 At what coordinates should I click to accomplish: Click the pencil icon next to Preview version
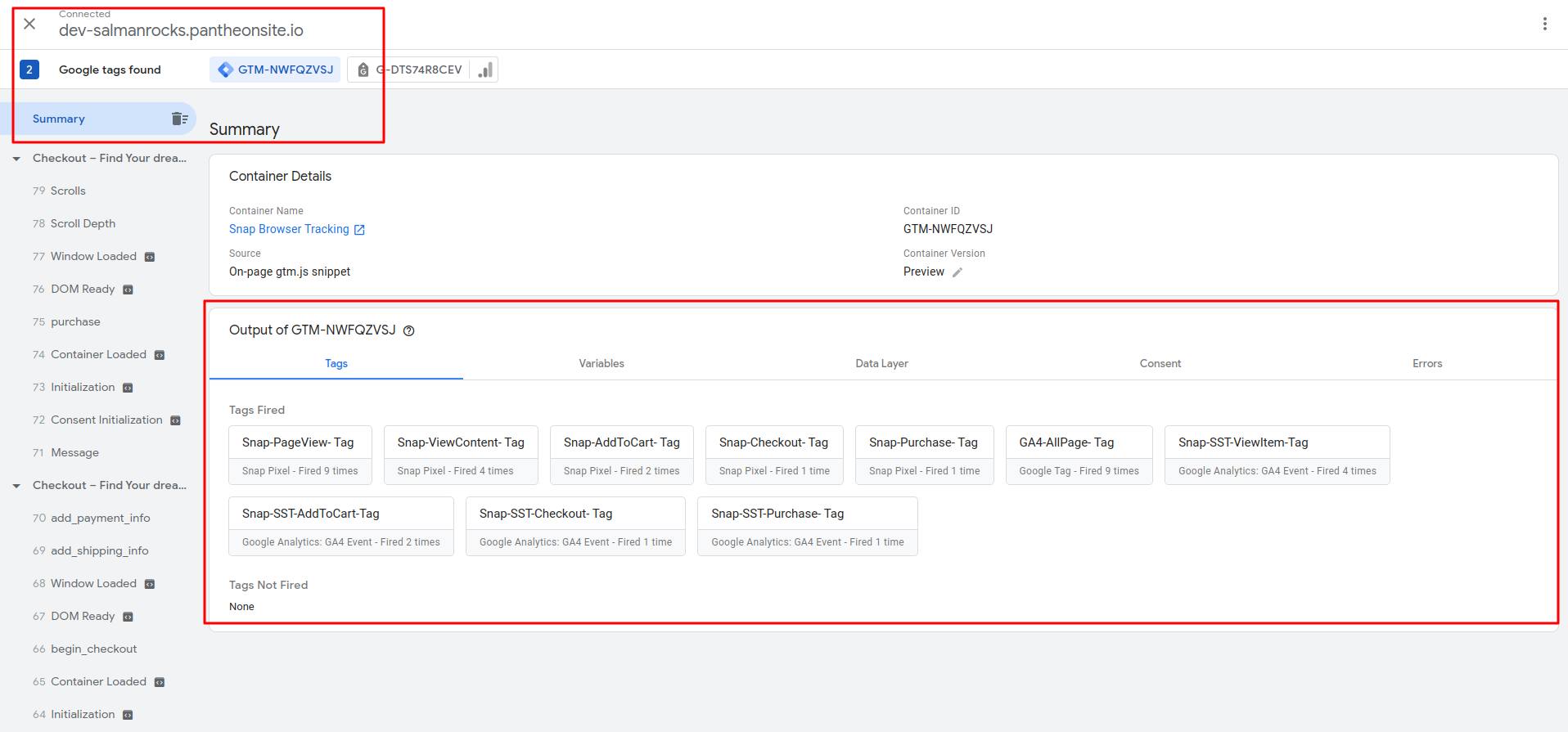pyautogui.click(x=957, y=272)
